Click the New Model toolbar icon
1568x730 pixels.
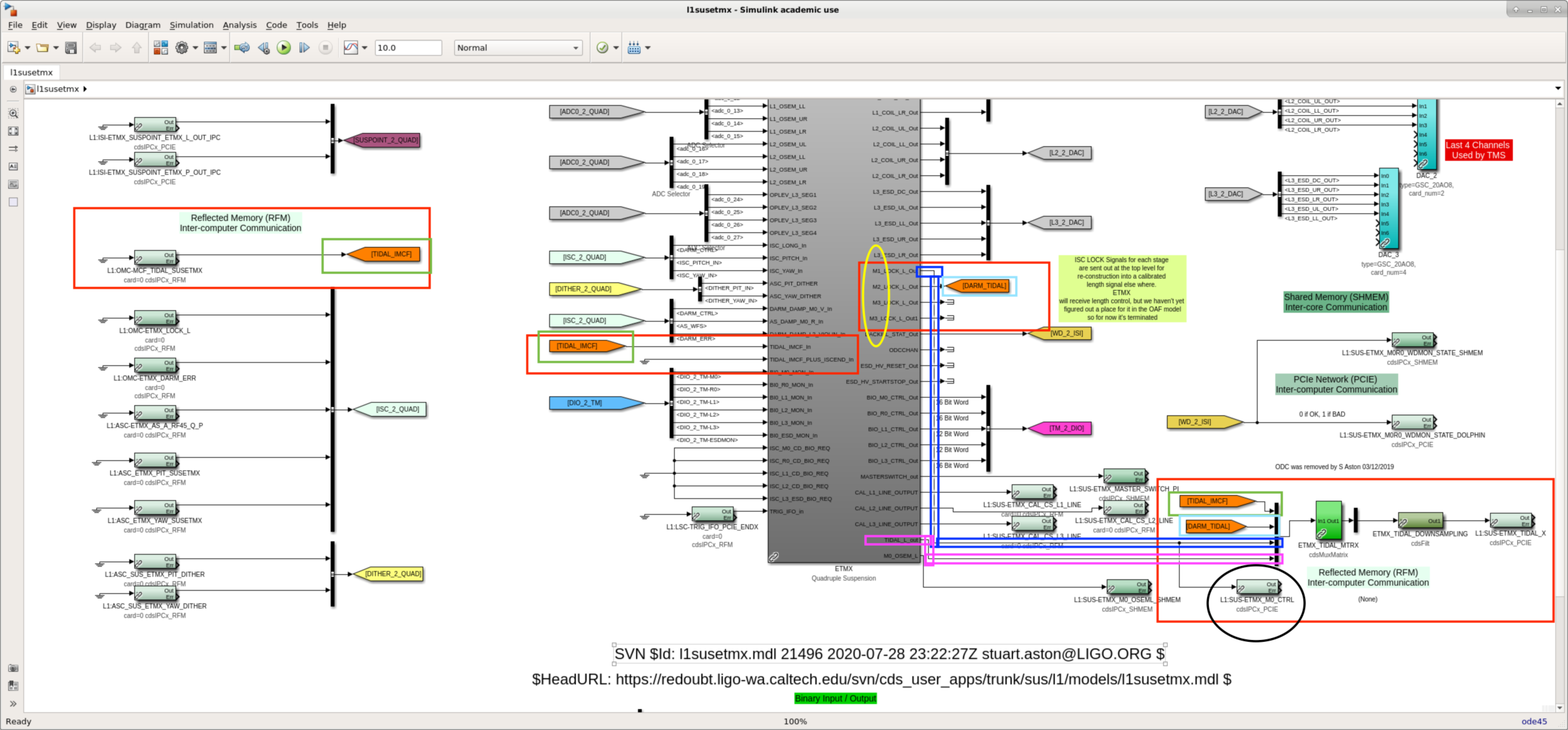[13, 47]
